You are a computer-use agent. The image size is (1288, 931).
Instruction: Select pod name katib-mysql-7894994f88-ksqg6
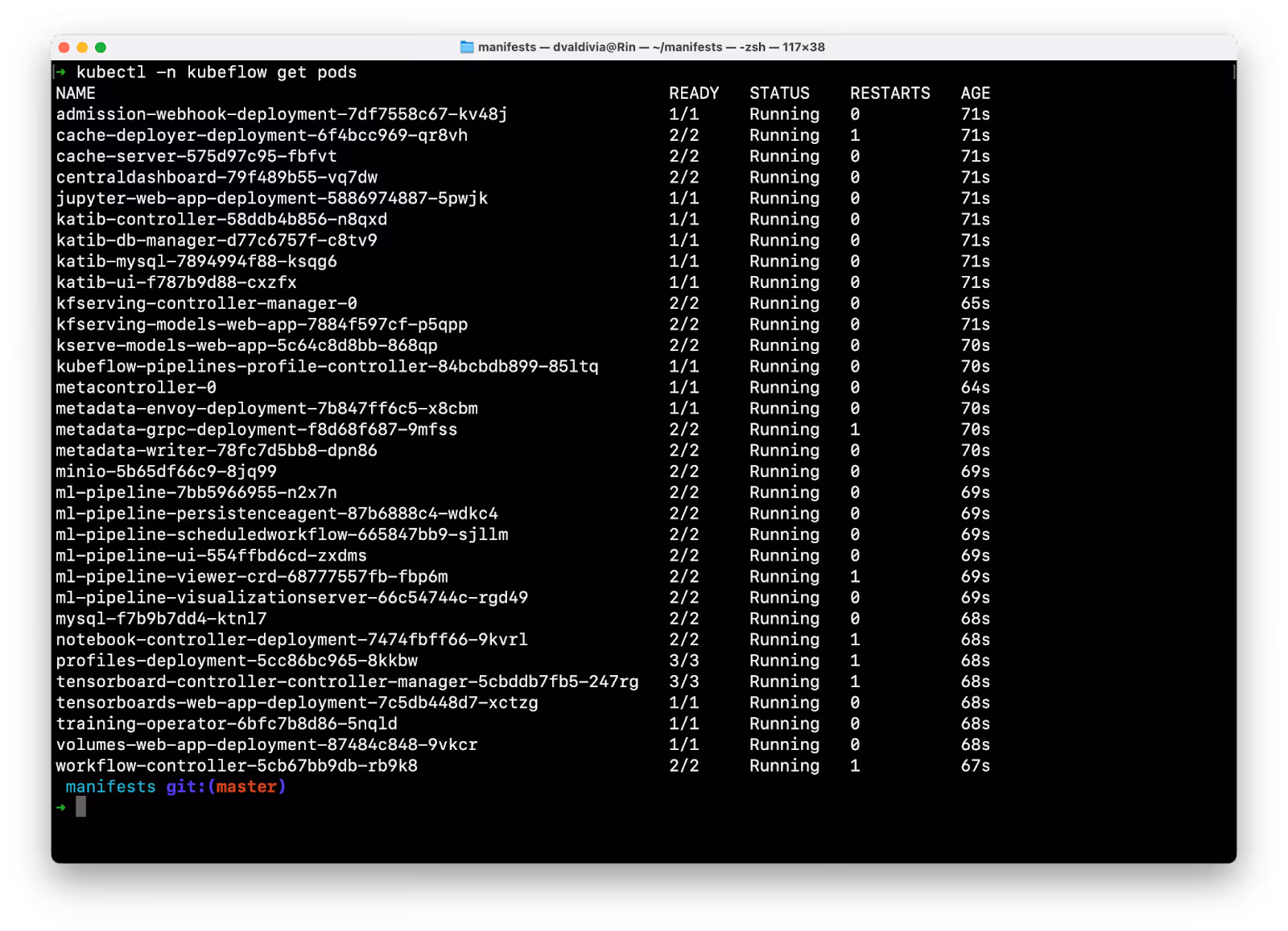196,261
